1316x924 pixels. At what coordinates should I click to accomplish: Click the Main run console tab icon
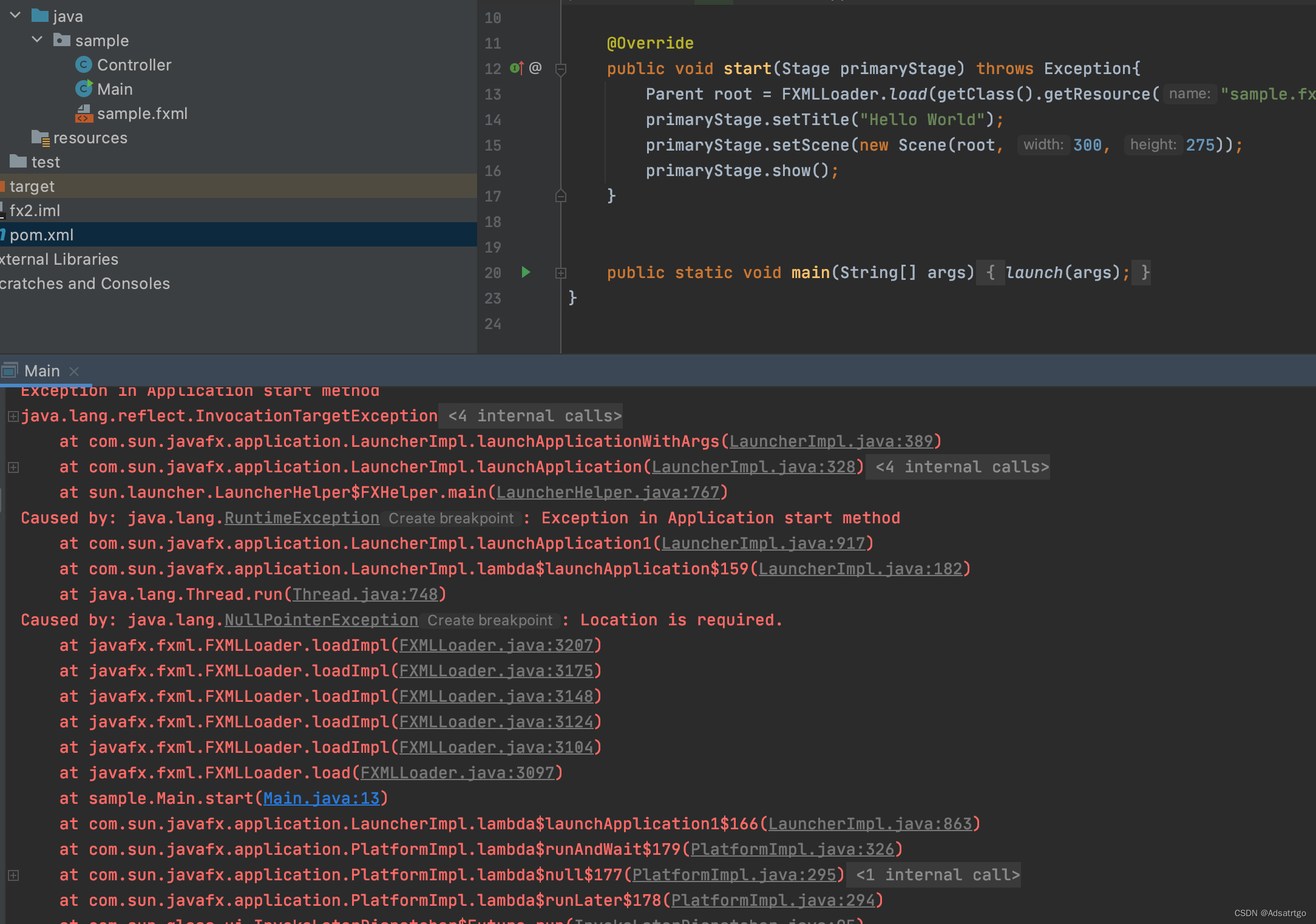point(10,370)
